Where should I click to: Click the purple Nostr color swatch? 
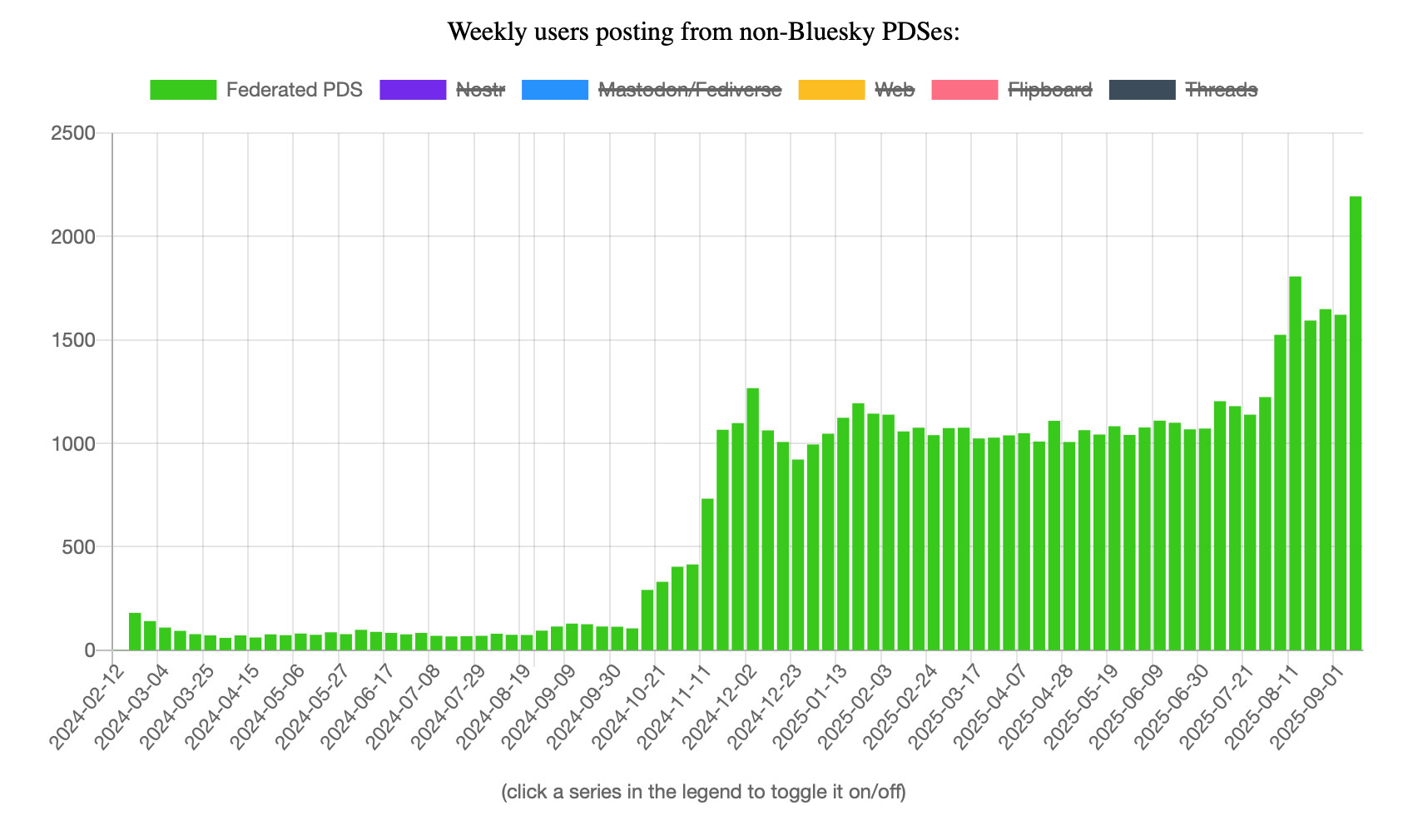point(413,90)
